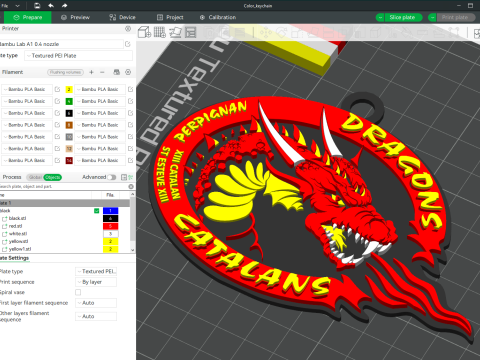Remove a filament with the minus button
The image size is (480, 360).
[x=102, y=72]
